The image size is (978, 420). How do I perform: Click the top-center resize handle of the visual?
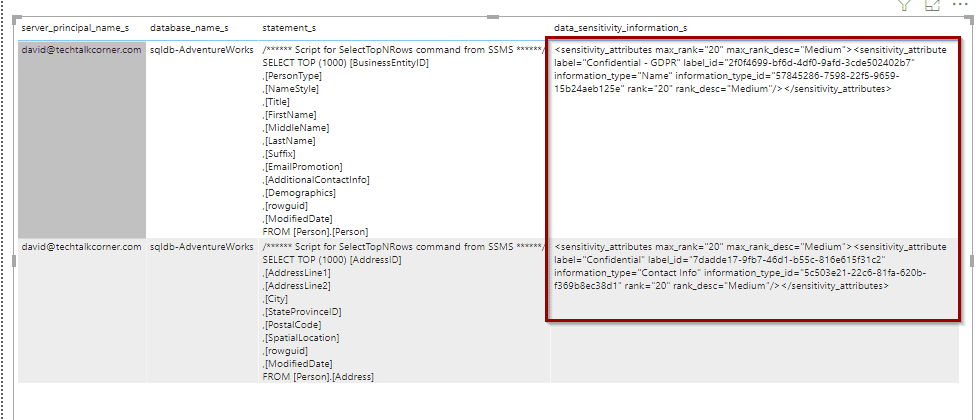tap(493, 17)
